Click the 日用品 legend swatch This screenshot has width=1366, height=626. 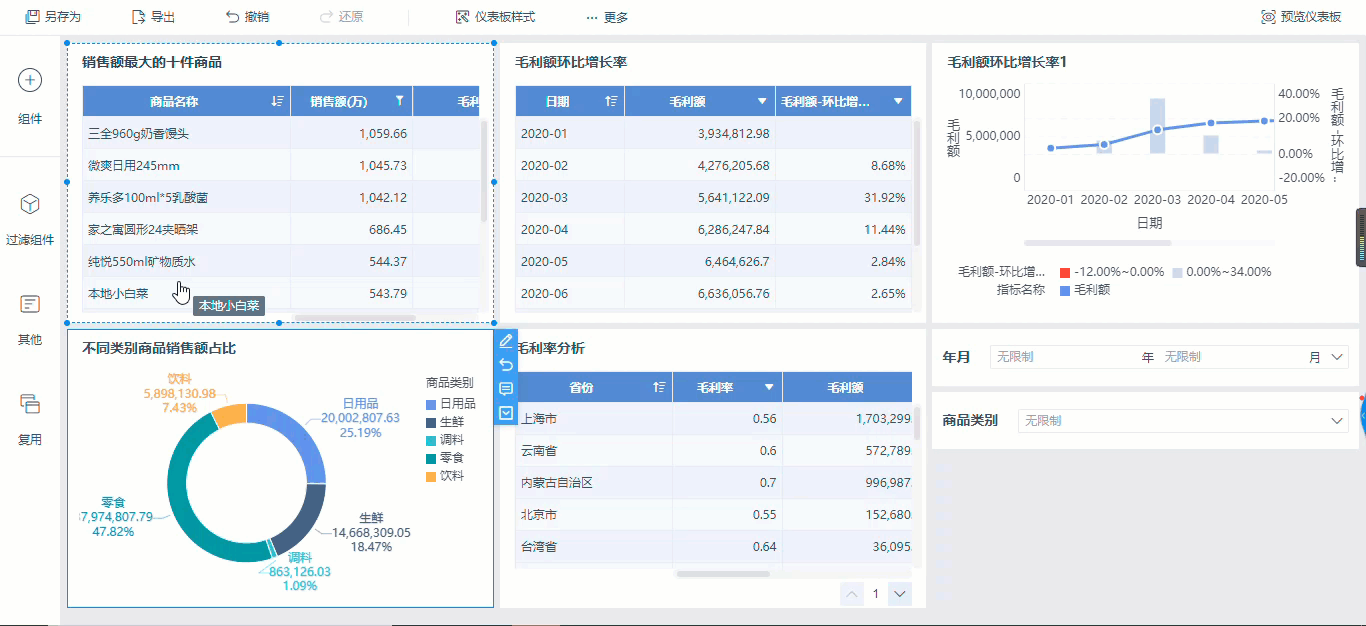click(431, 404)
